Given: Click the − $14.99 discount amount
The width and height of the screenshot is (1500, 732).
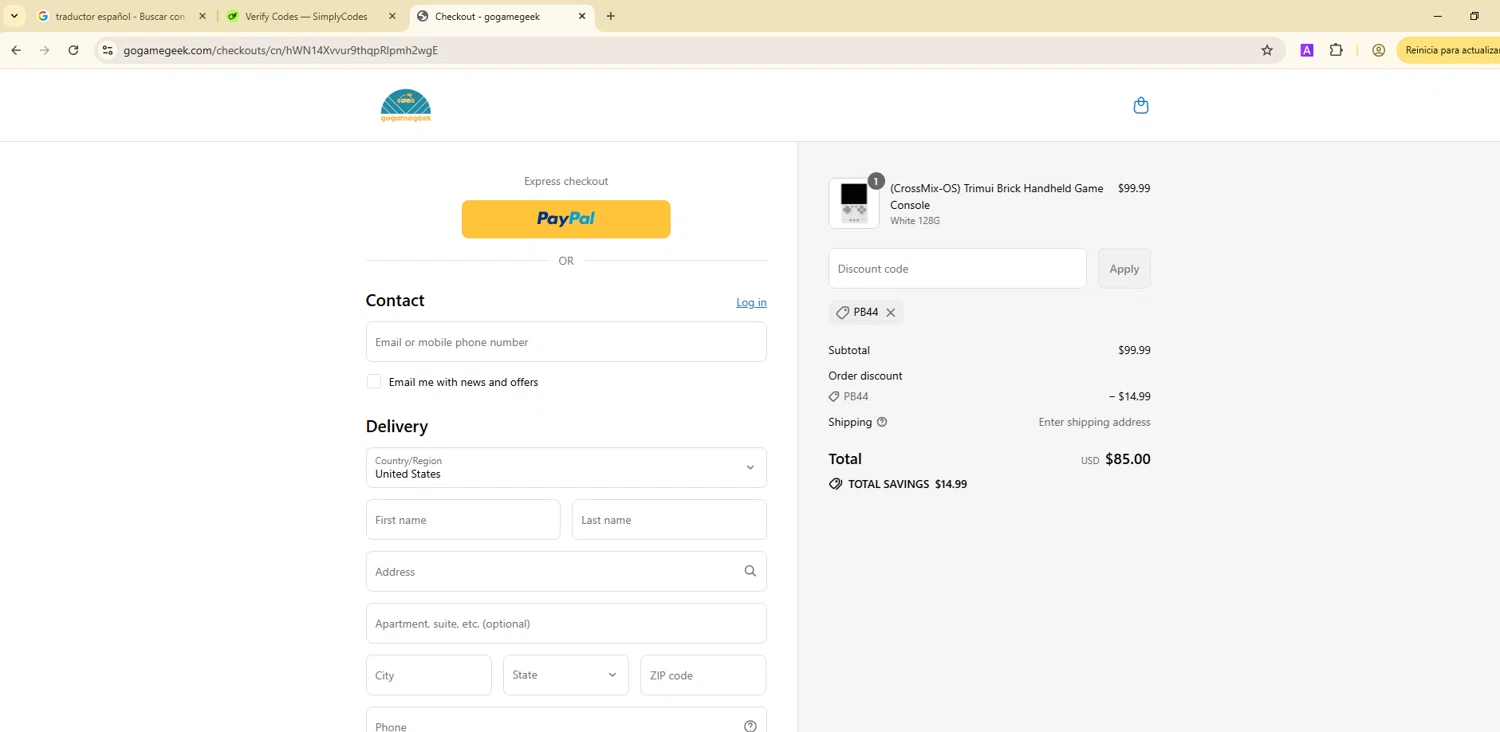Looking at the screenshot, I should coord(1130,396).
